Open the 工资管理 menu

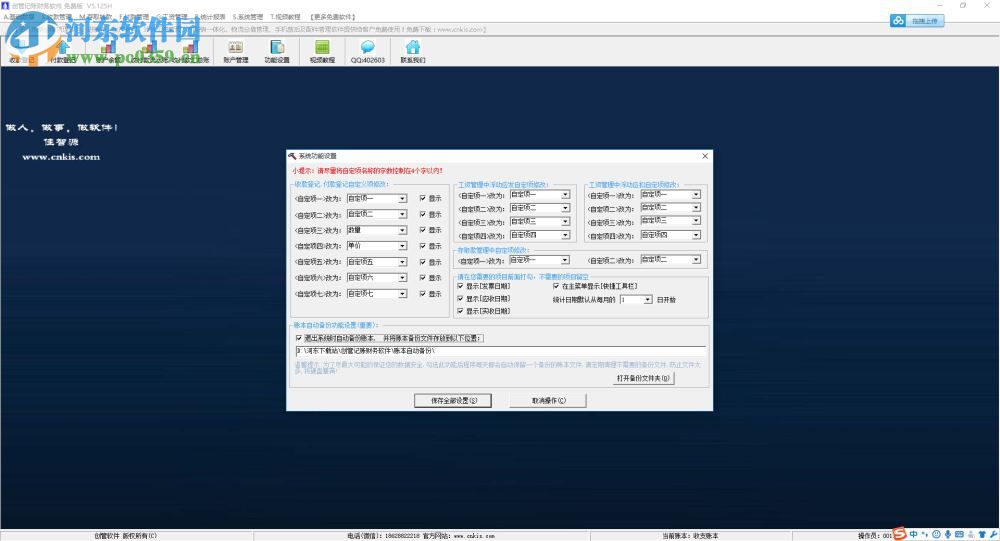(172, 17)
